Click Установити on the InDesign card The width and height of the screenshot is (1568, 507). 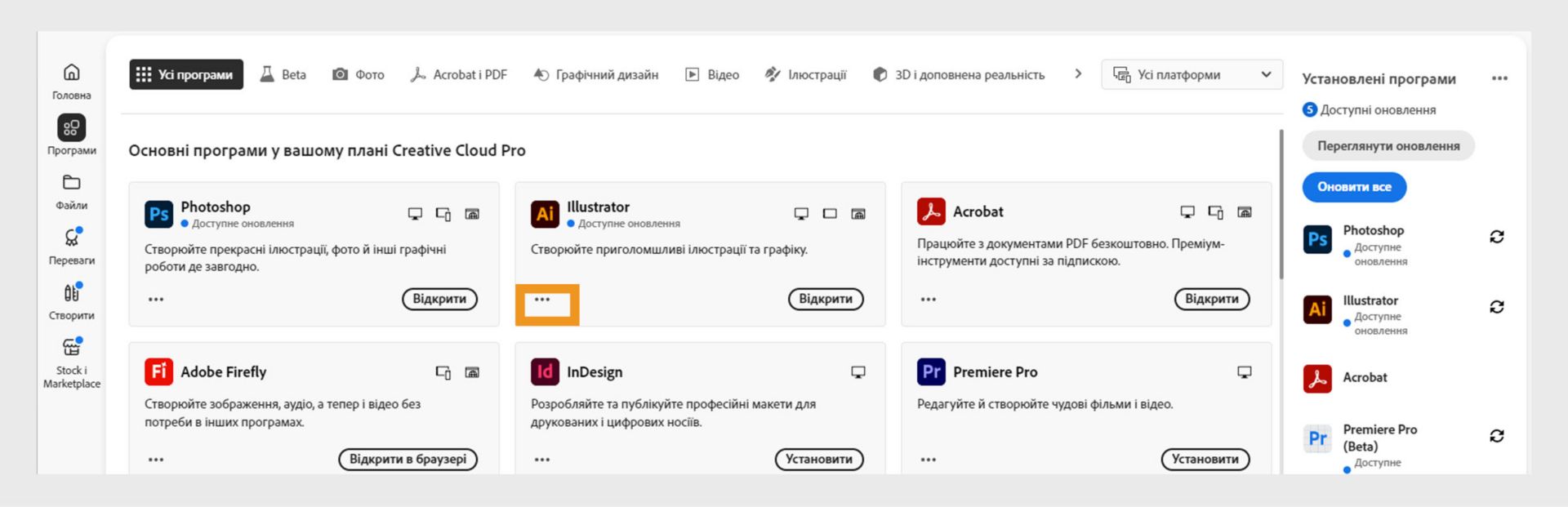click(818, 460)
